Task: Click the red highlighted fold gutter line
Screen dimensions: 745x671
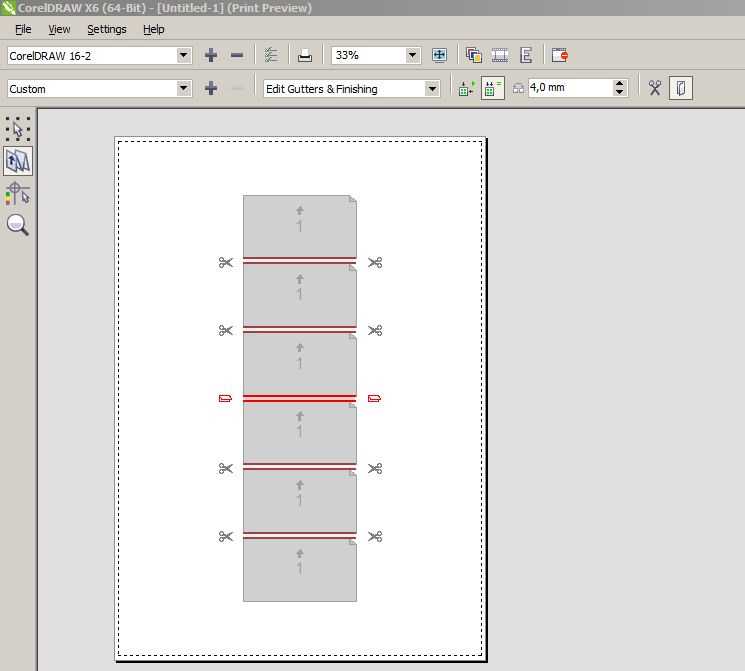Action: (299, 398)
